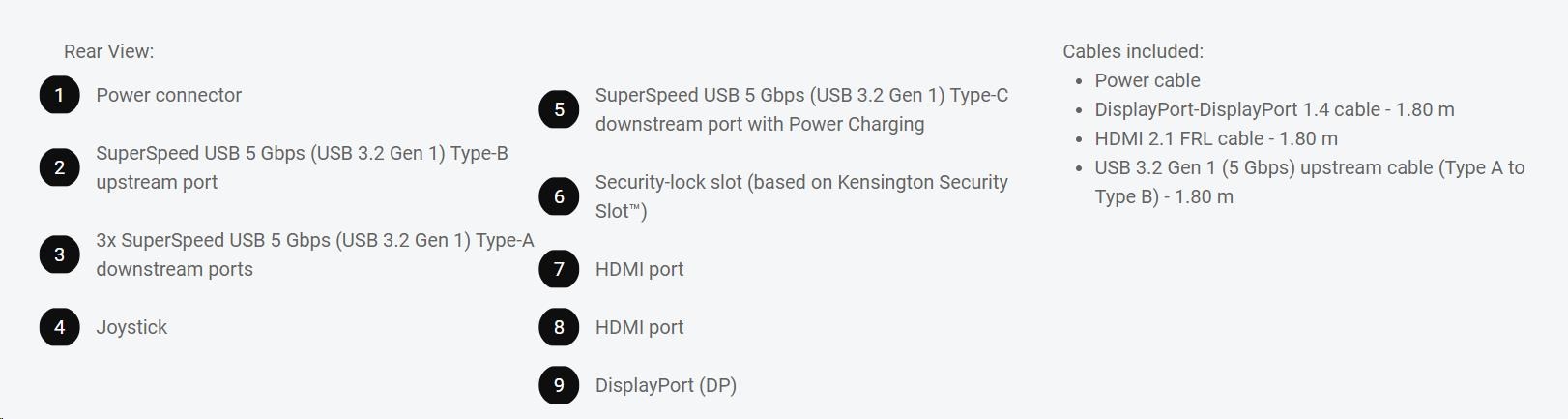This screenshot has width=1568, height=419.
Task: Click the number 7 HDMI port badge
Action: [x=559, y=269]
